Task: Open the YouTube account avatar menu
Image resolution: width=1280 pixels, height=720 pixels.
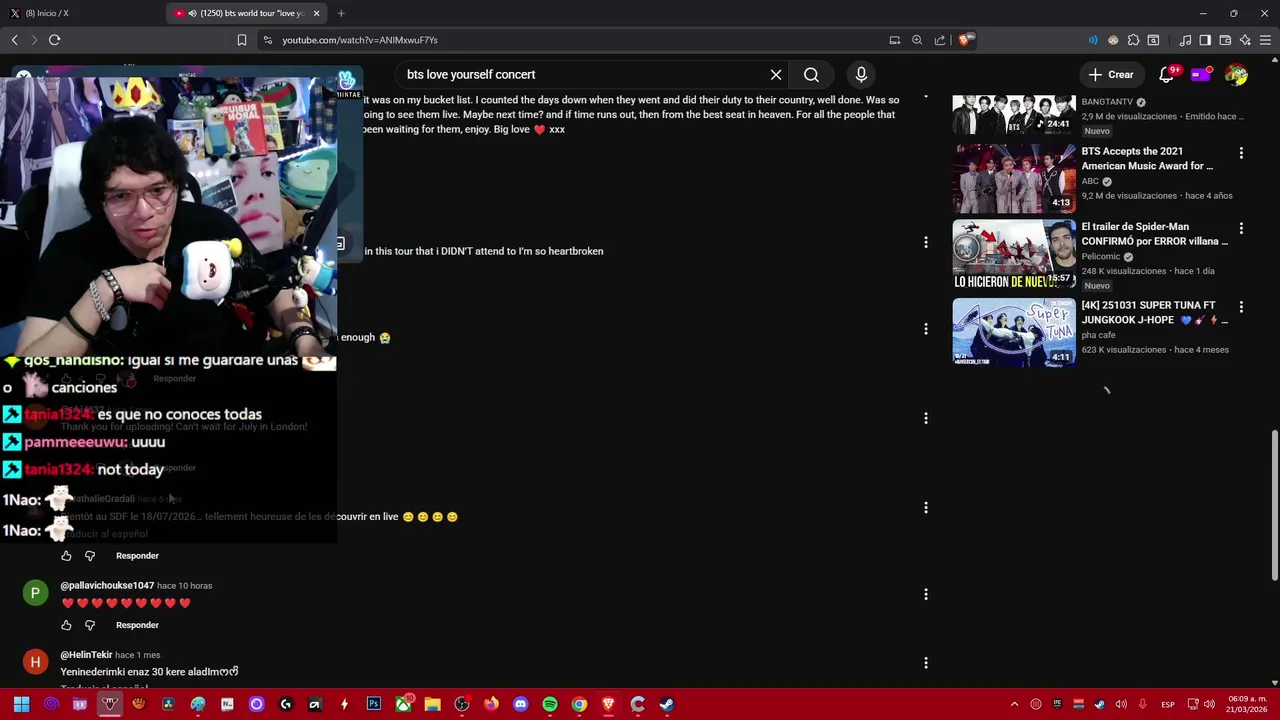Action: pyautogui.click(x=1237, y=75)
